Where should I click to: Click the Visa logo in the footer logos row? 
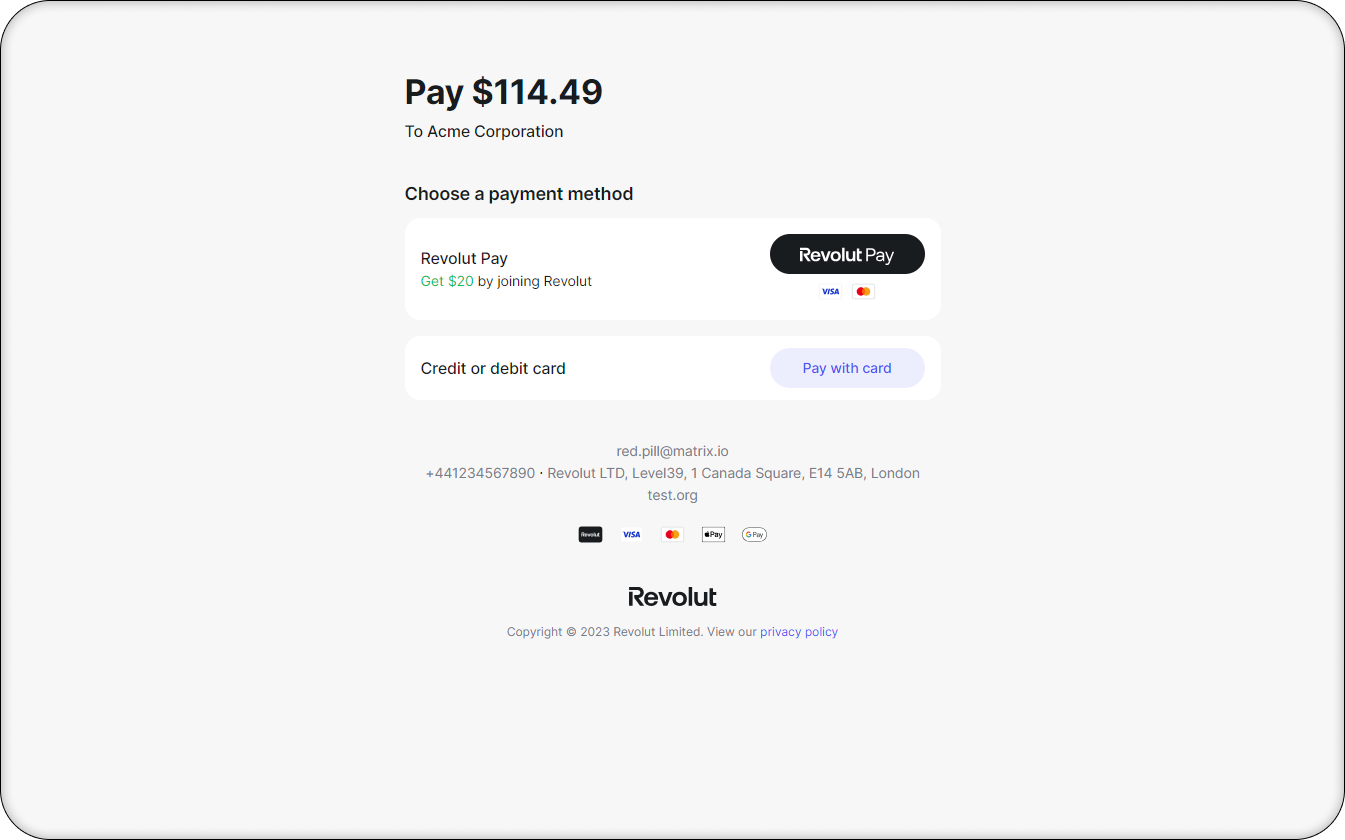(631, 535)
